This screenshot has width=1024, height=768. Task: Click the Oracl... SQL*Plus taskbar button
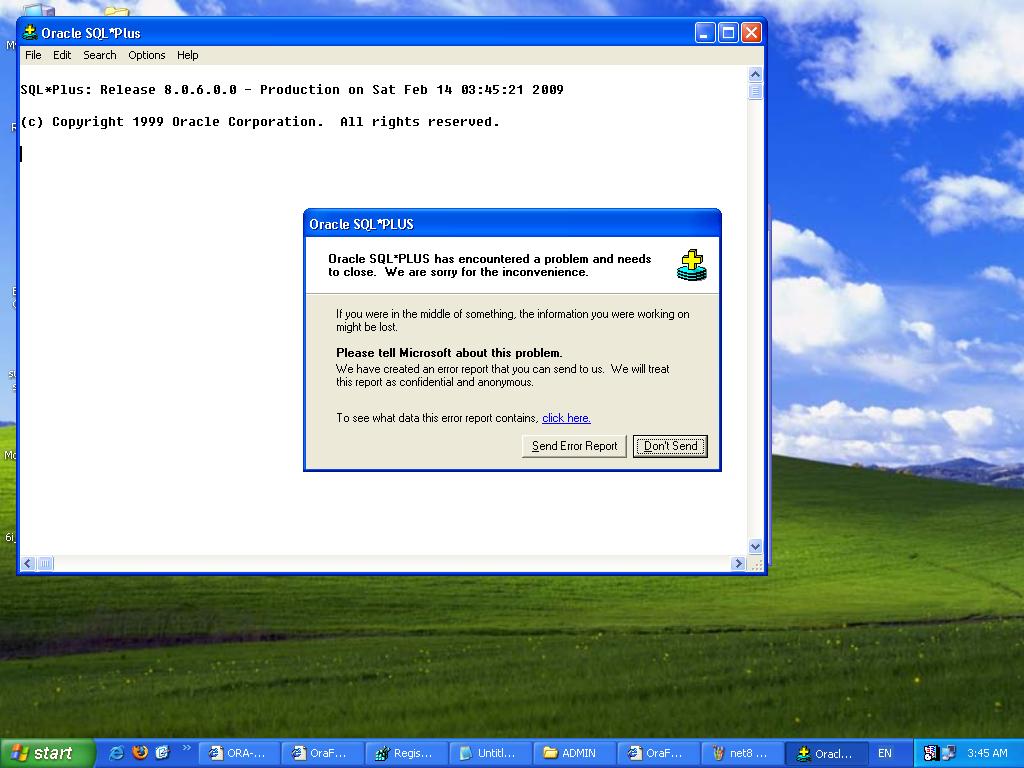pyautogui.click(x=825, y=753)
